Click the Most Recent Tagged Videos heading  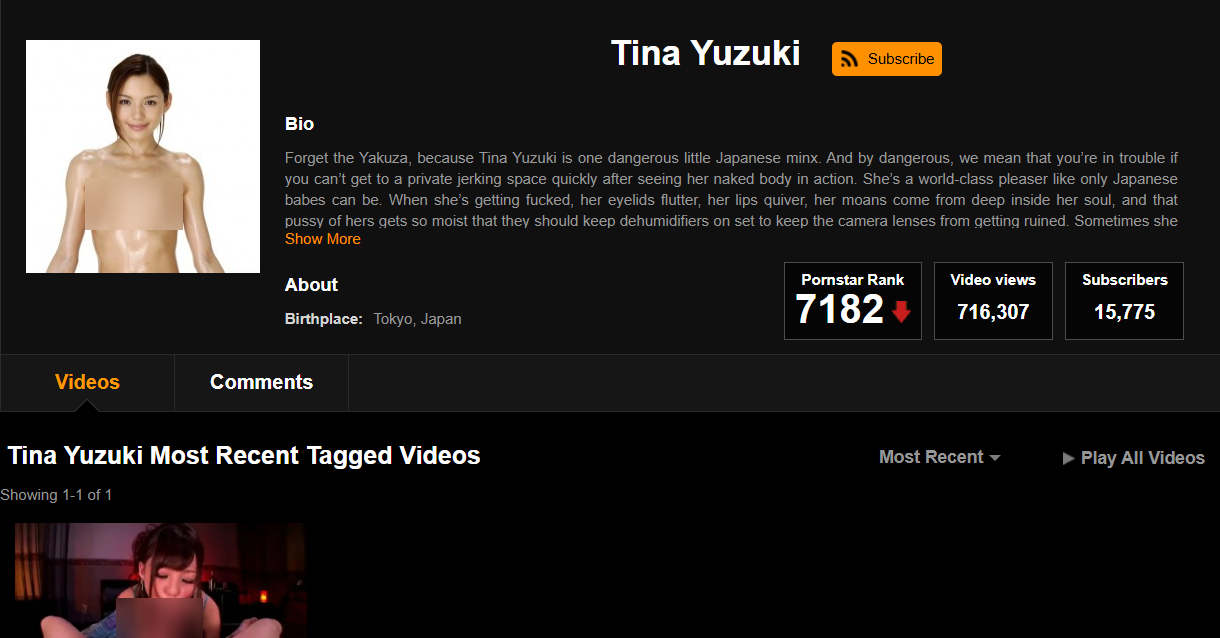pyautogui.click(x=244, y=456)
